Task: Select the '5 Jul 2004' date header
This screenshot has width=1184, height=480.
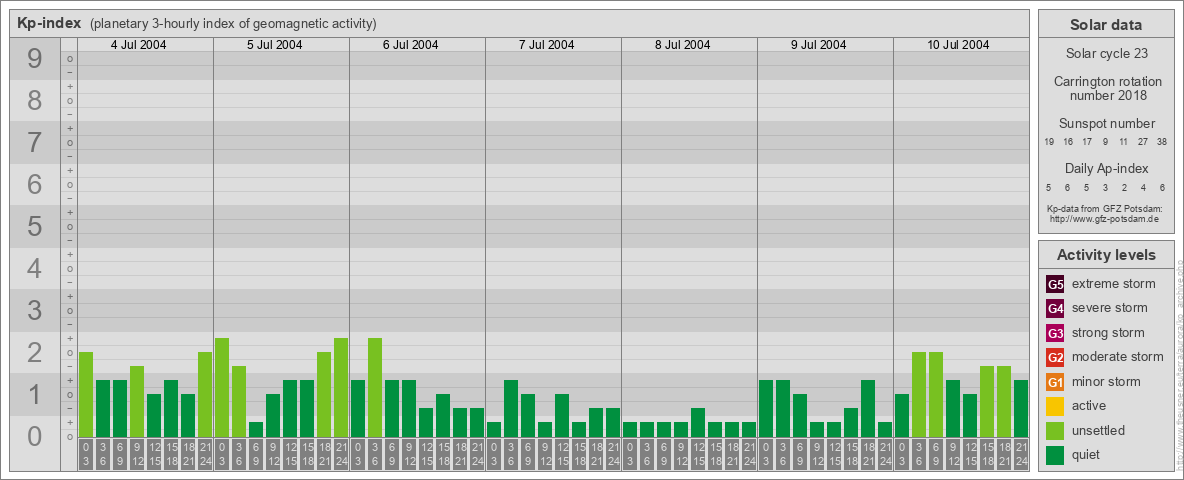Action: click(x=275, y=45)
